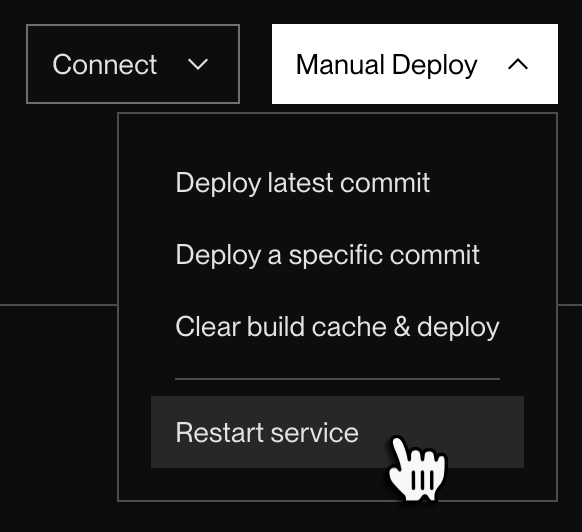
Task: Open the Connect dropdown button
Action: point(133,64)
